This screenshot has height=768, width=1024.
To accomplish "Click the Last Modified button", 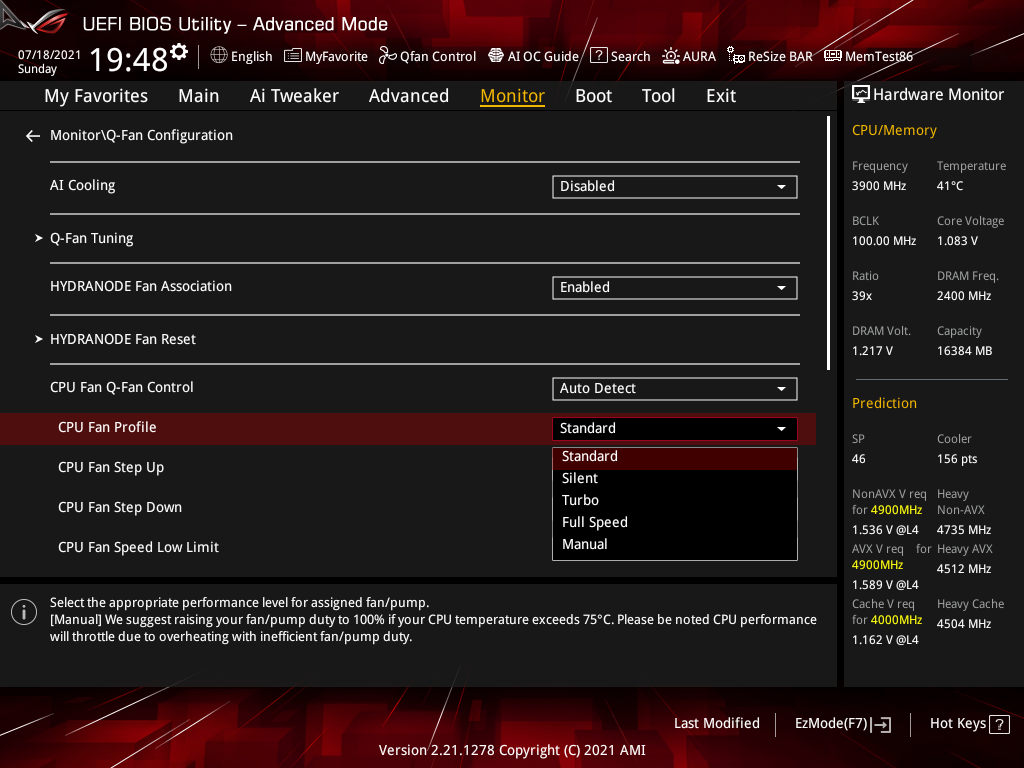I will click(x=716, y=723).
